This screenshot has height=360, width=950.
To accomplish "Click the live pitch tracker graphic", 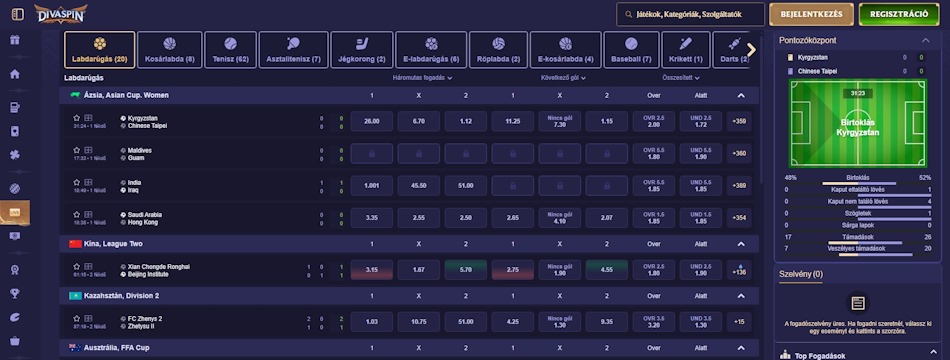I will click(857, 123).
